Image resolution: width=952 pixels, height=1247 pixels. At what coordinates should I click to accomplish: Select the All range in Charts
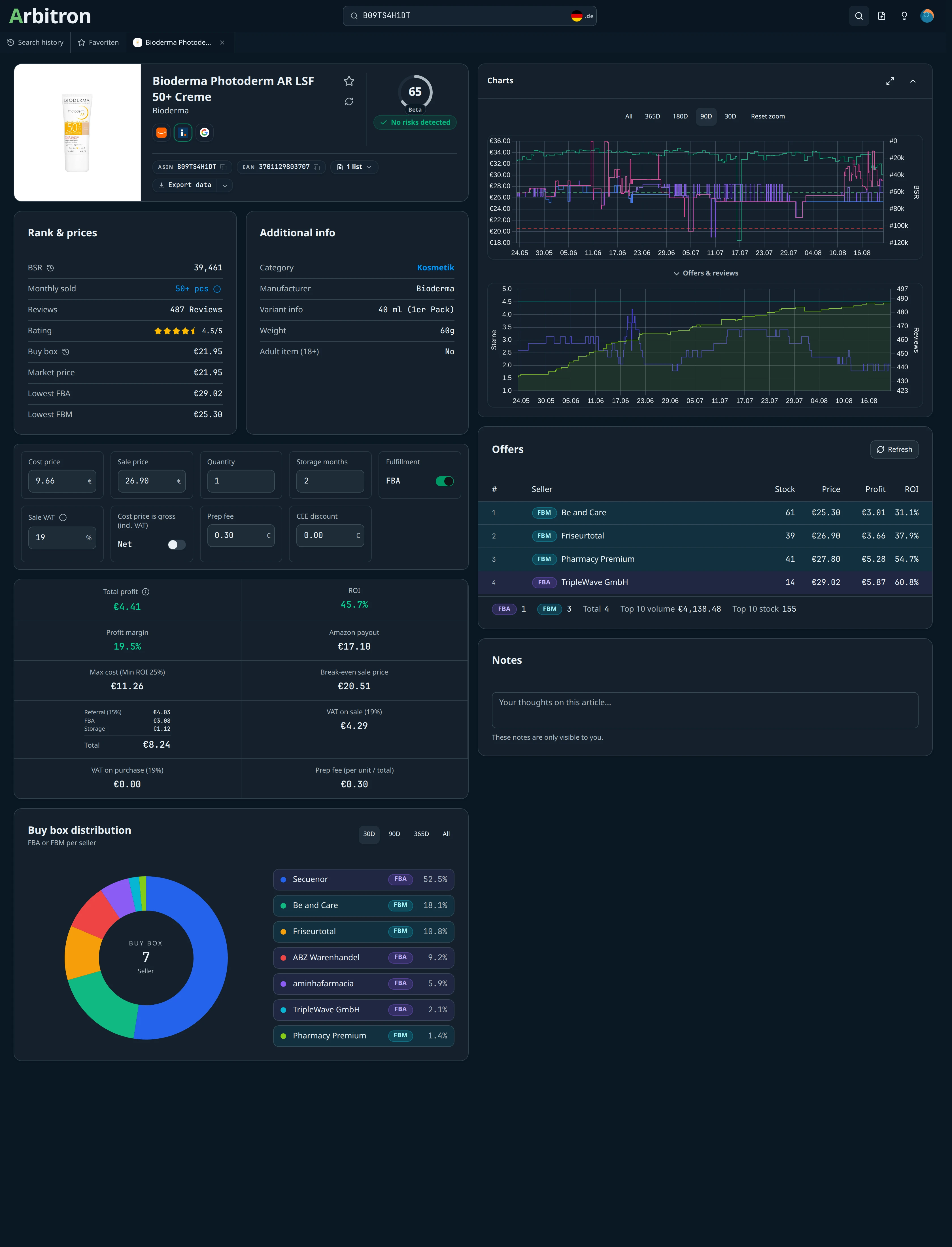point(628,117)
